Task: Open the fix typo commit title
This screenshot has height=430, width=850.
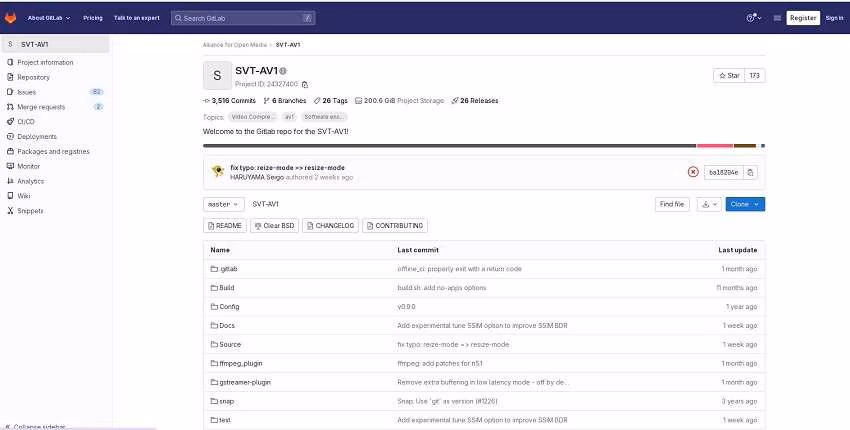Action: (x=287, y=168)
